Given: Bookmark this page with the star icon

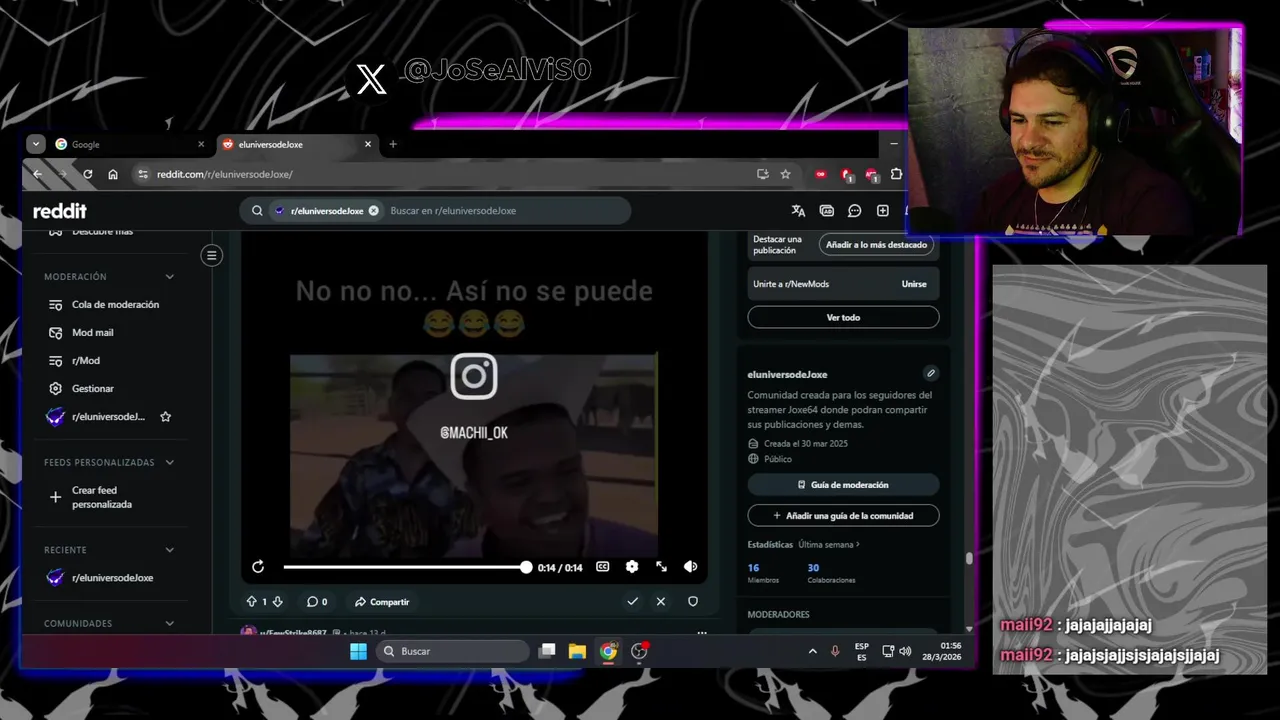Looking at the screenshot, I should click(785, 174).
